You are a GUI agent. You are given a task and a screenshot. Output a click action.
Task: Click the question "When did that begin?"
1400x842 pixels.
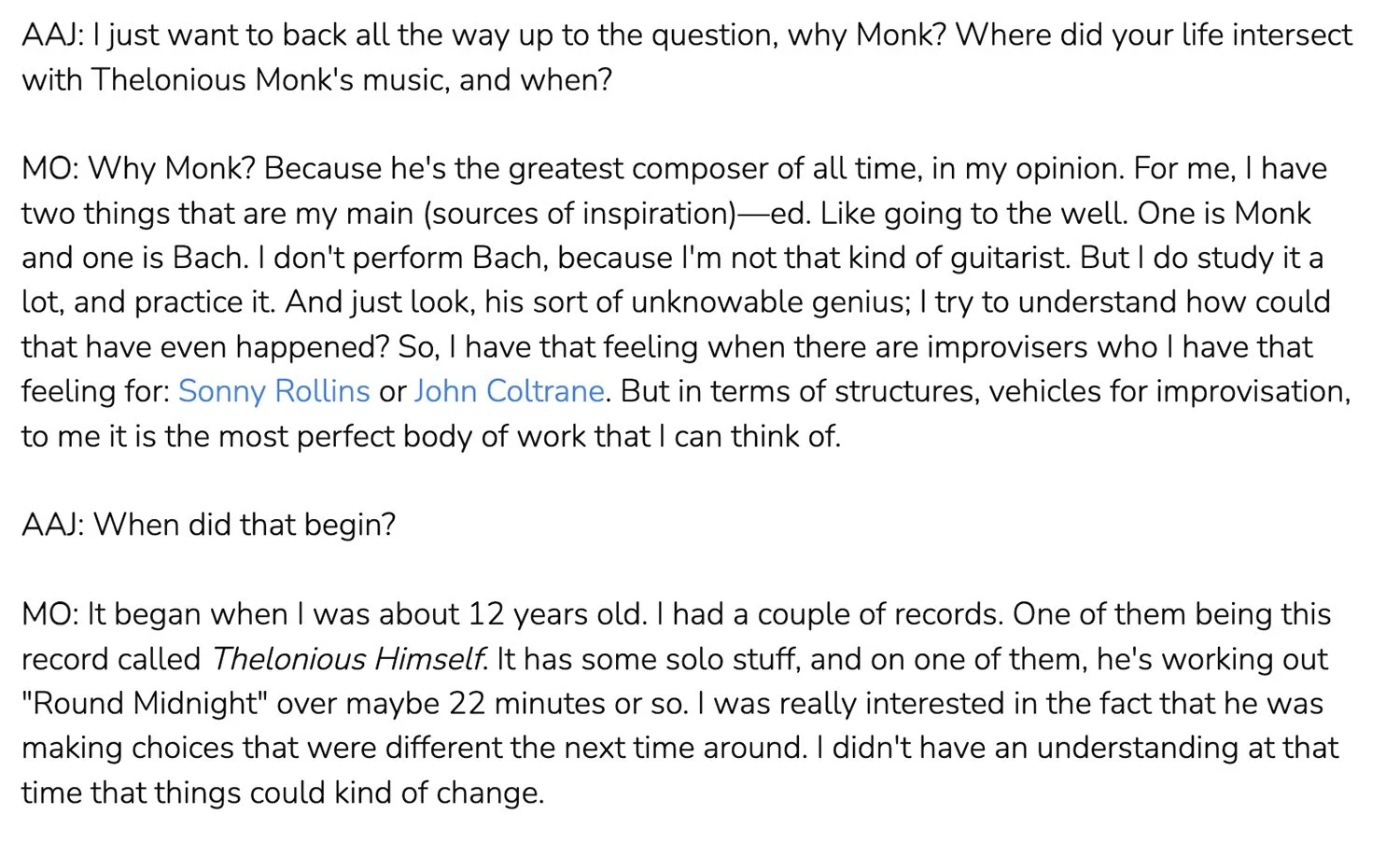click(245, 525)
